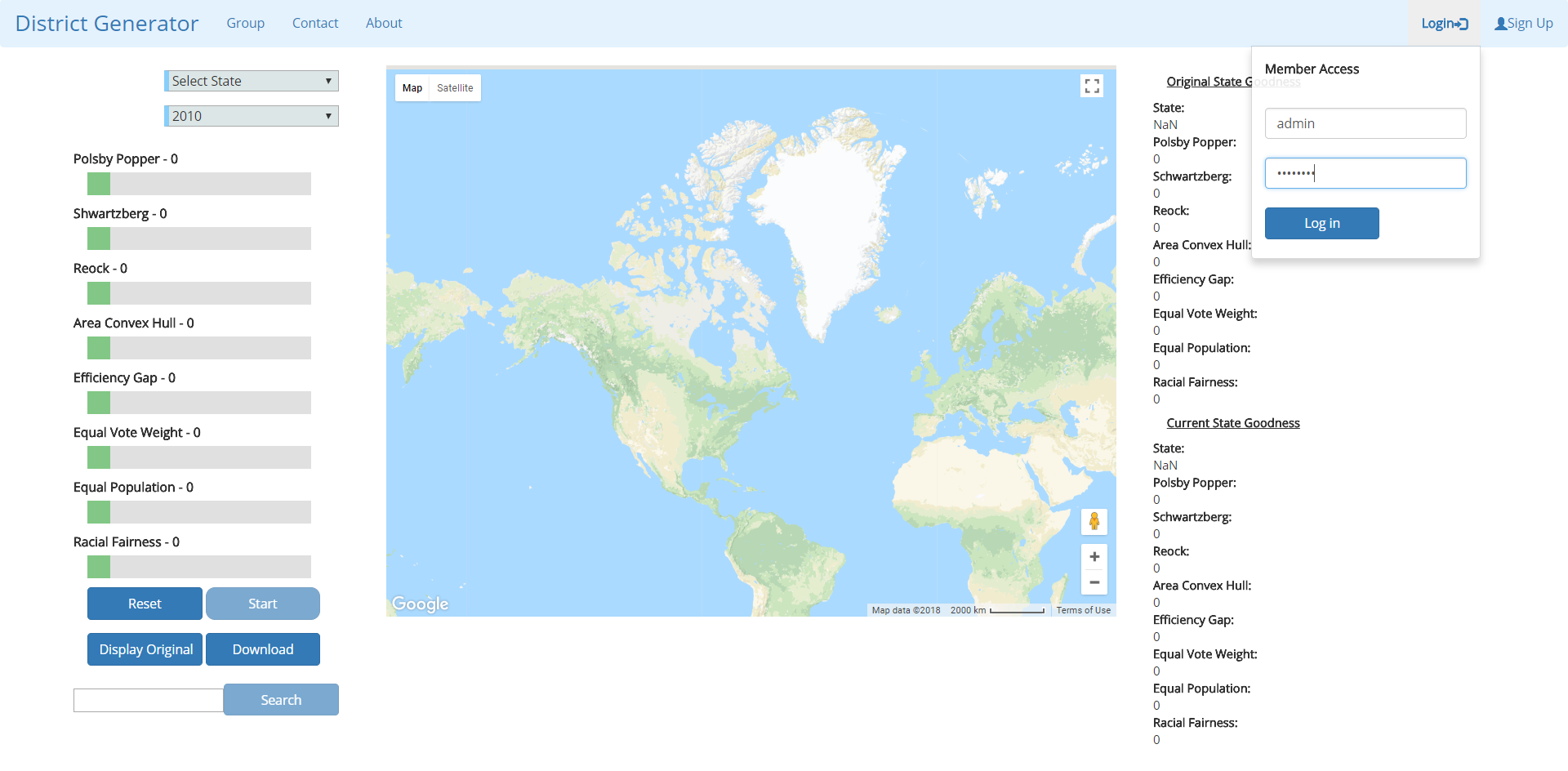Screen dimensions: 1568x771
Task: Expand the Select State dropdown
Action: (252, 81)
